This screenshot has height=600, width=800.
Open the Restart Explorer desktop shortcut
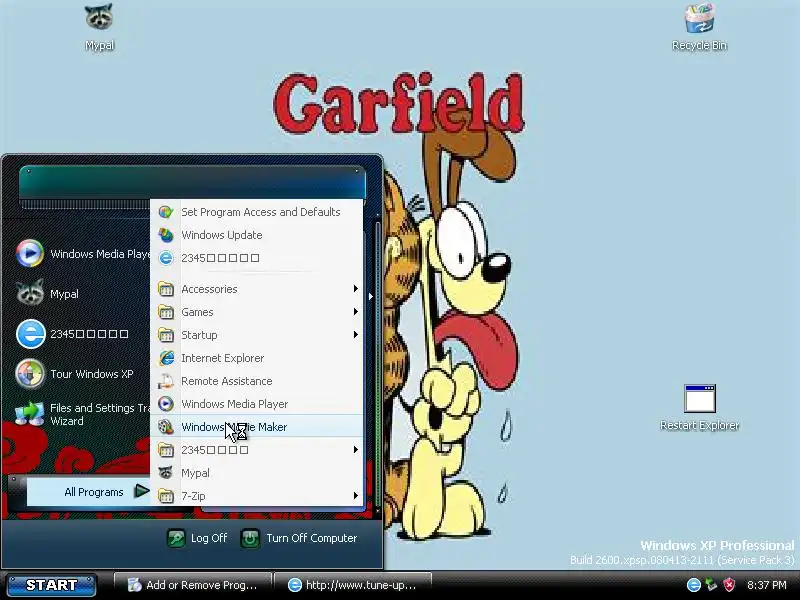[699, 398]
